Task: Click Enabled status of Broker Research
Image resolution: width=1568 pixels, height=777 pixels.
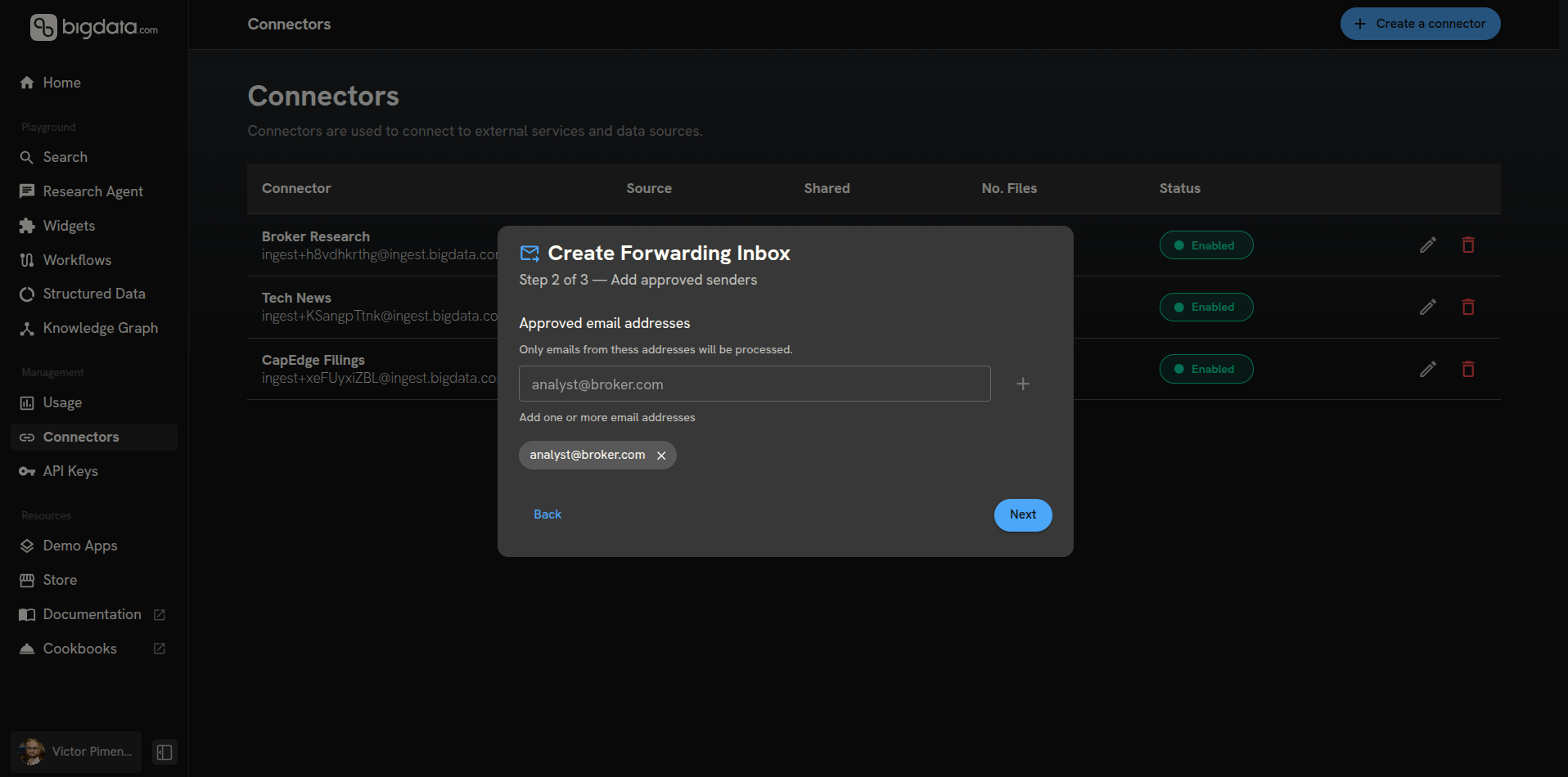Action: coord(1206,245)
